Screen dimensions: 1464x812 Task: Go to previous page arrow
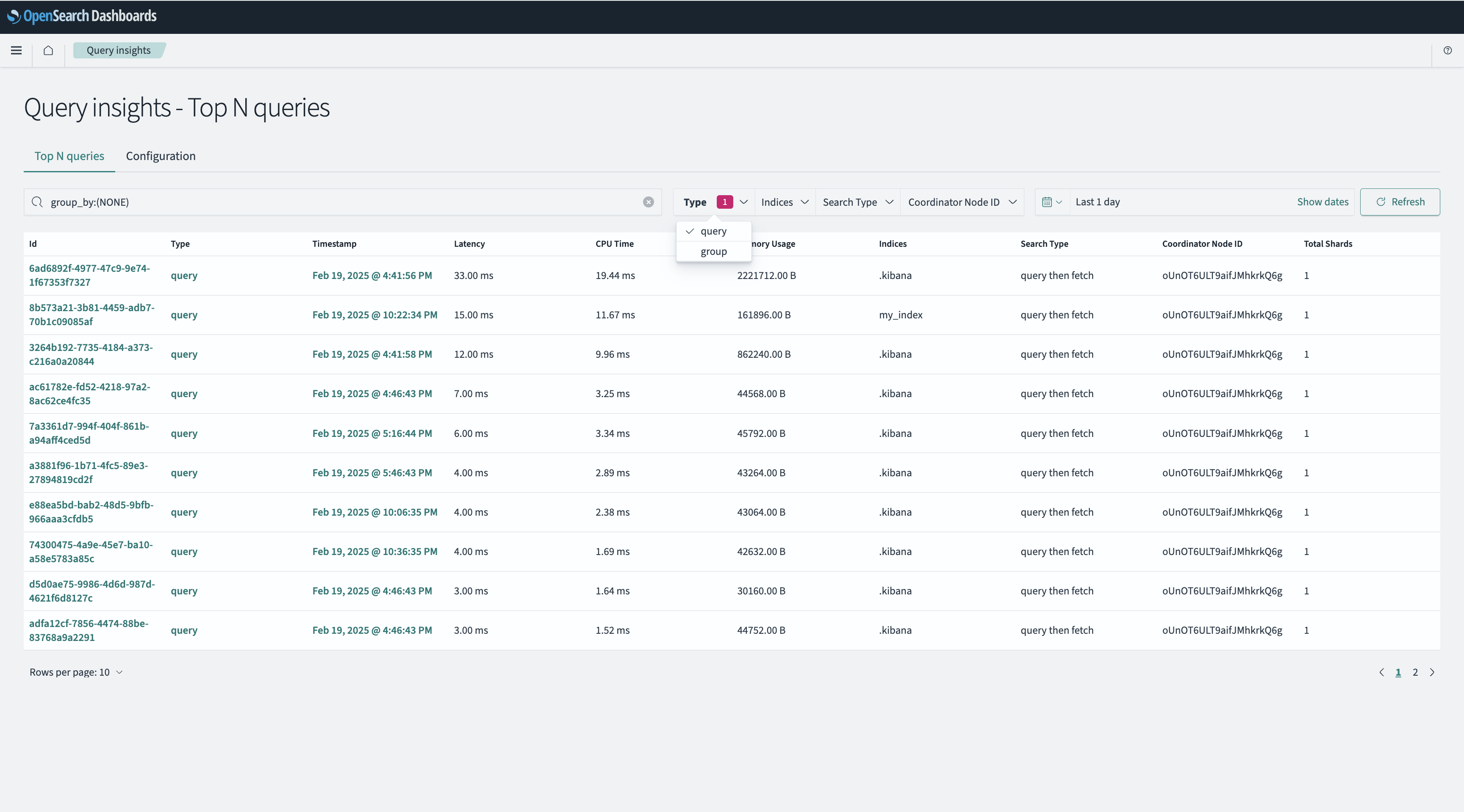(1381, 672)
